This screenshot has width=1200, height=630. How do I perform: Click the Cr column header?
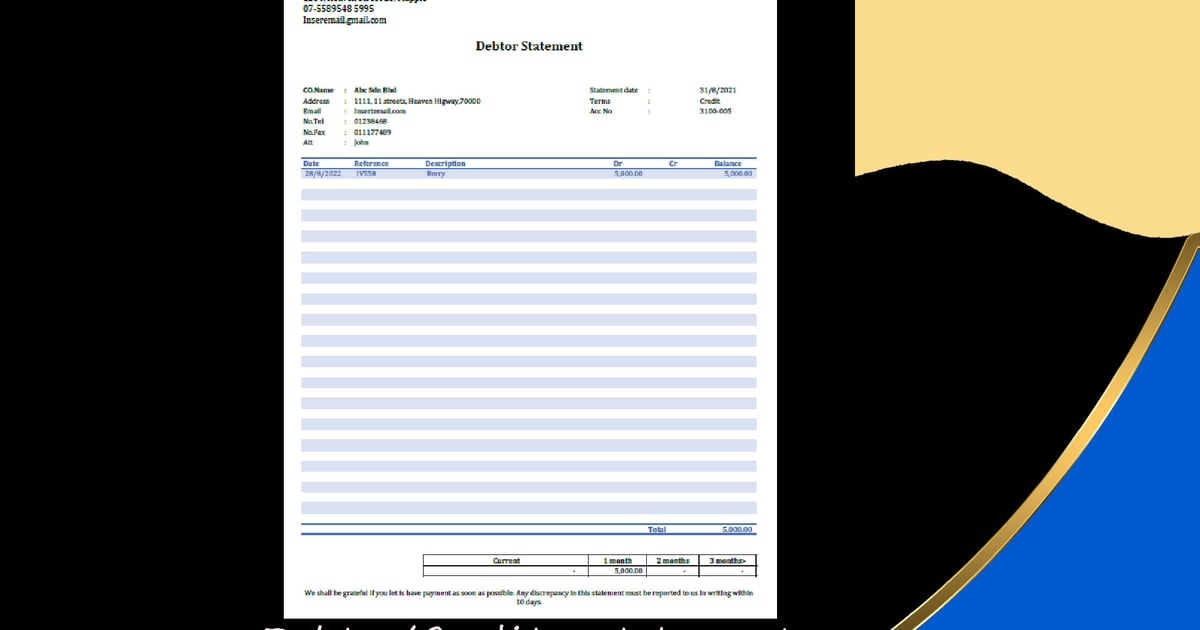(673, 163)
